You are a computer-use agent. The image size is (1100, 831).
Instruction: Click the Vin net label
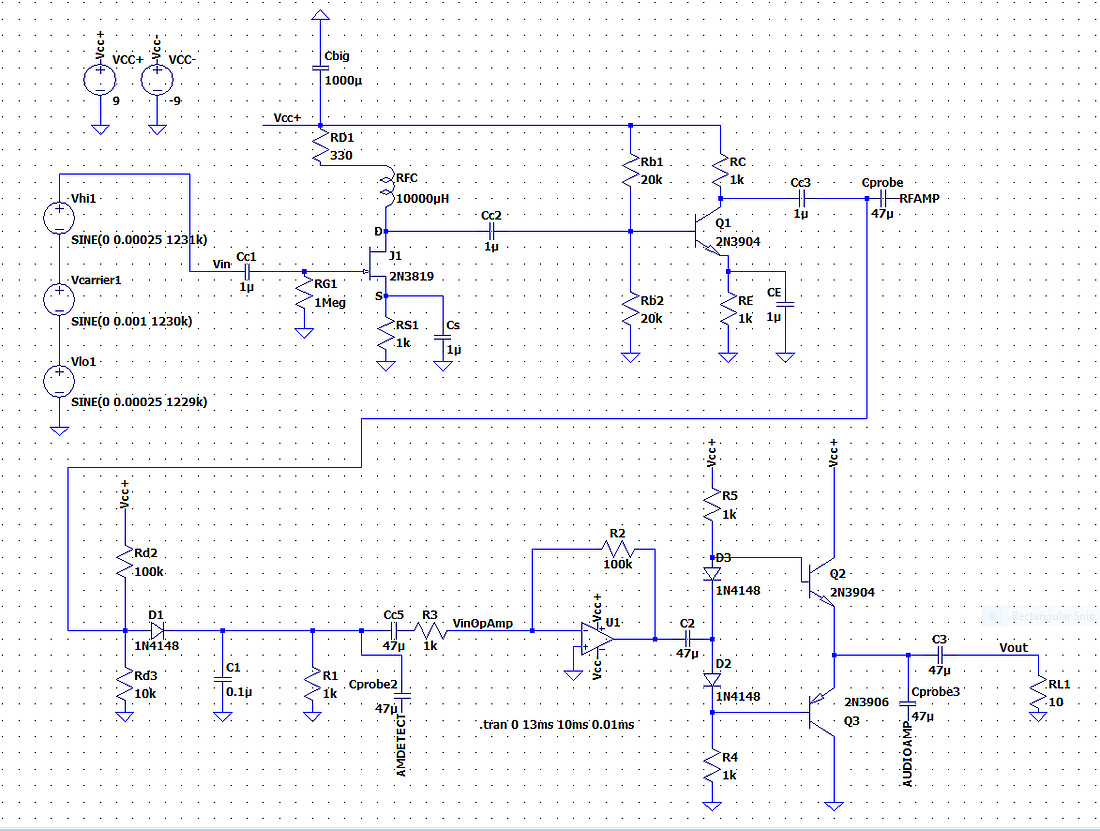222,264
